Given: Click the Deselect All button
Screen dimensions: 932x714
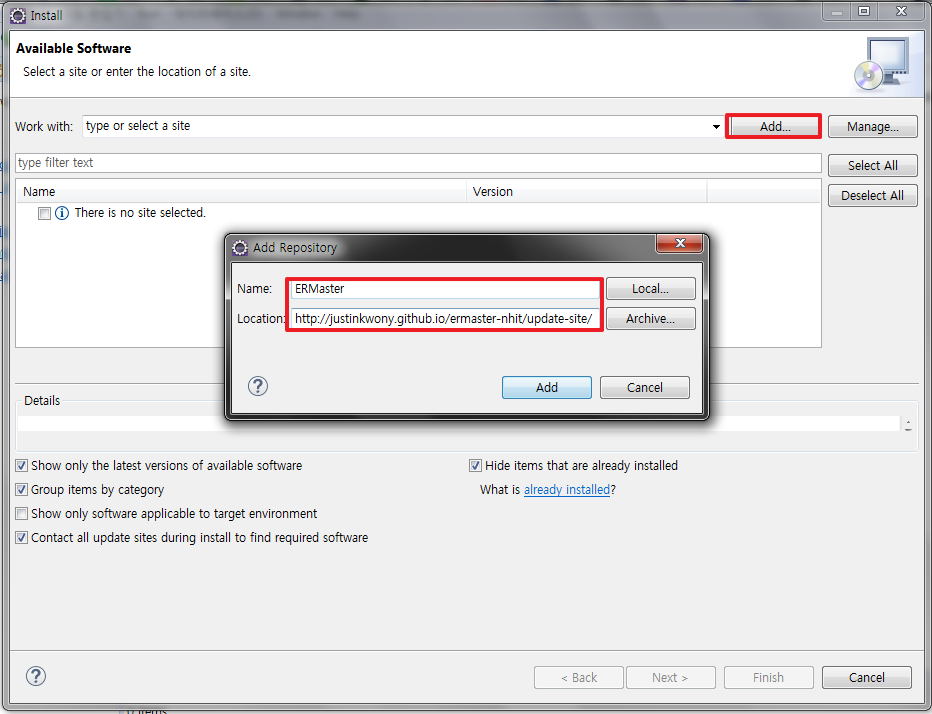Looking at the screenshot, I should tap(872, 196).
